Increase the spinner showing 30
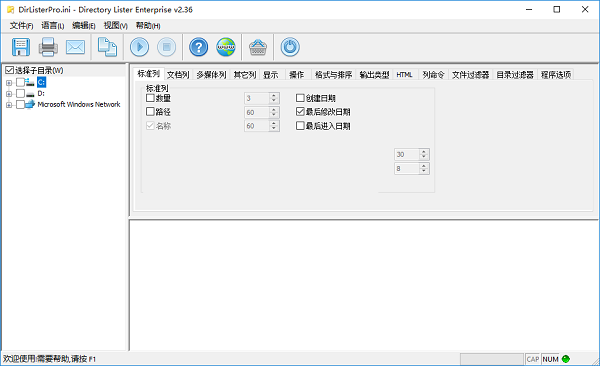This screenshot has height=366, width=600. coord(424,152)
